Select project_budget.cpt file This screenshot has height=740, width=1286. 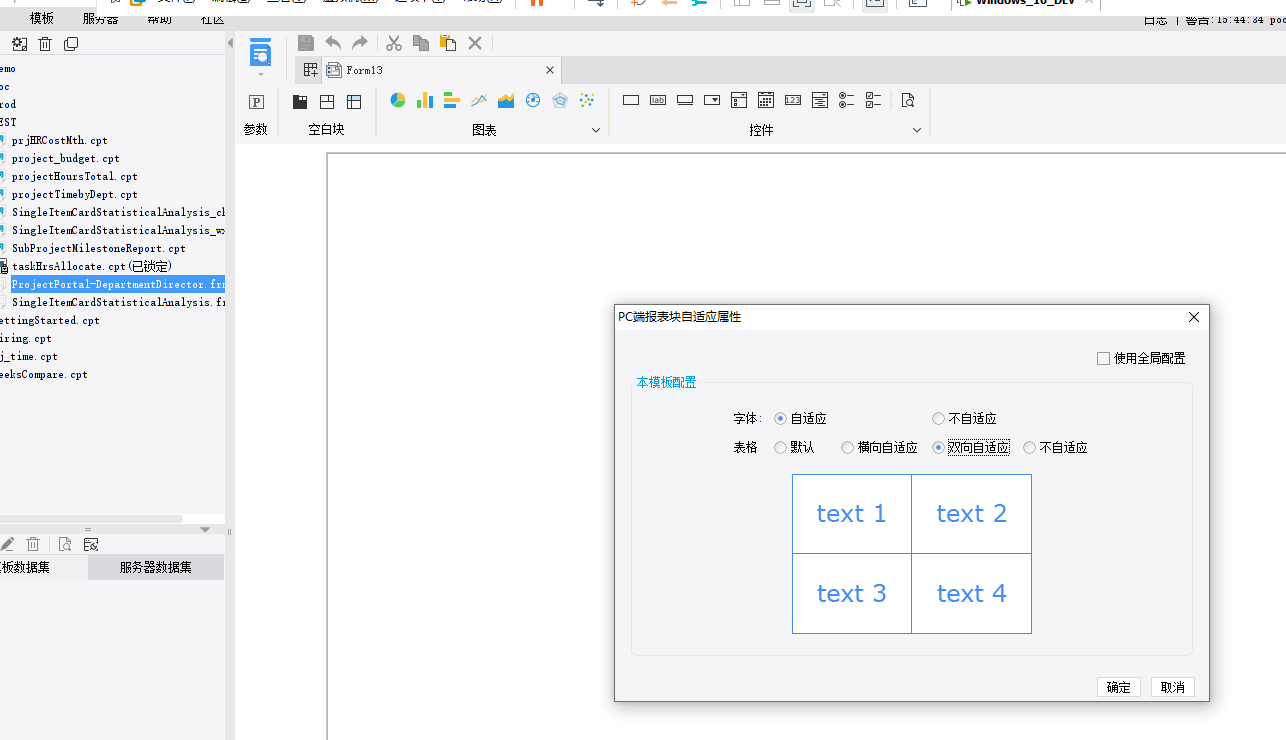click(x=65, y=158)
